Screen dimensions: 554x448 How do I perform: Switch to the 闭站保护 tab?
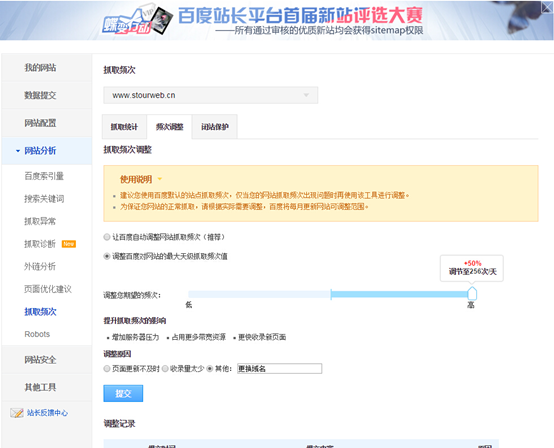point(215,126)
